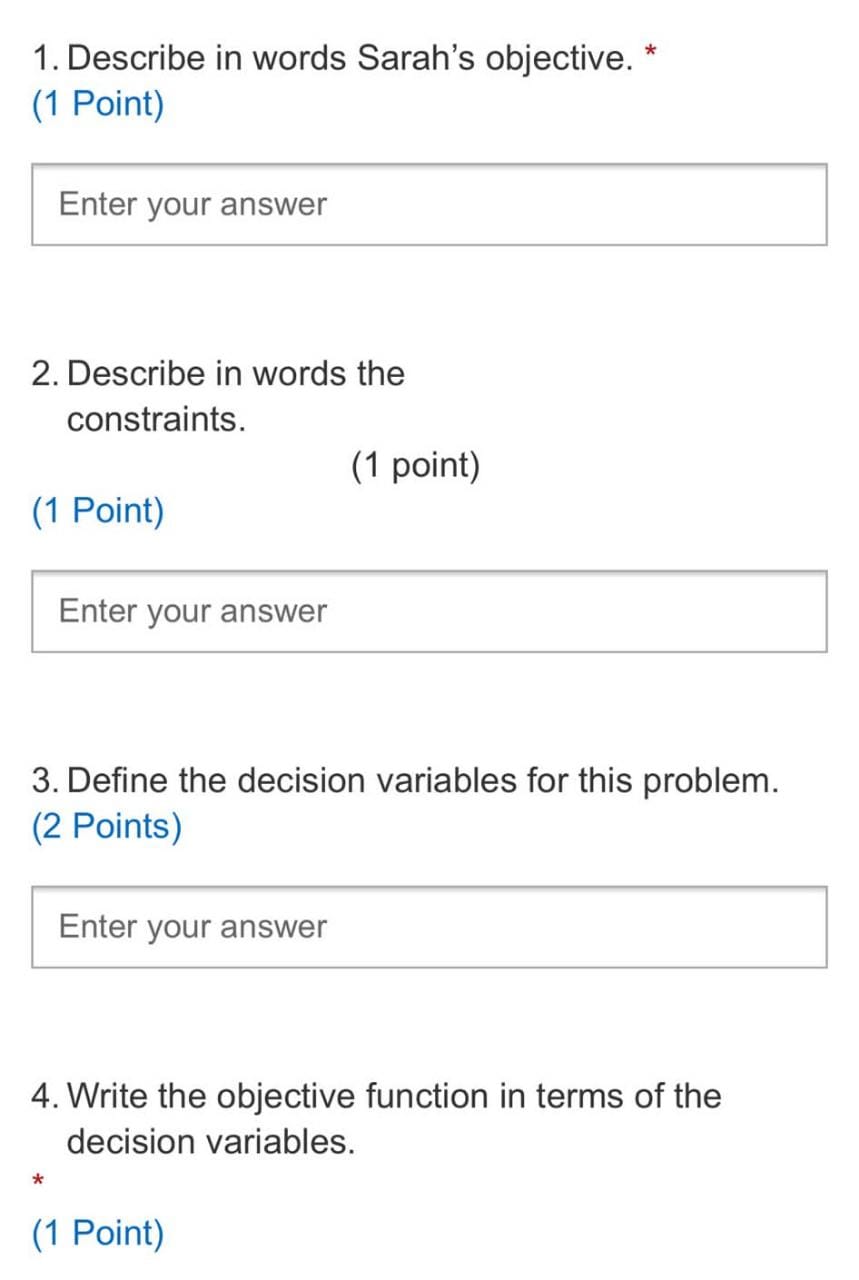The width and height of the screenshot is (859, 1280).
Task: Click the question number "2."
Action: click(45, 374)
